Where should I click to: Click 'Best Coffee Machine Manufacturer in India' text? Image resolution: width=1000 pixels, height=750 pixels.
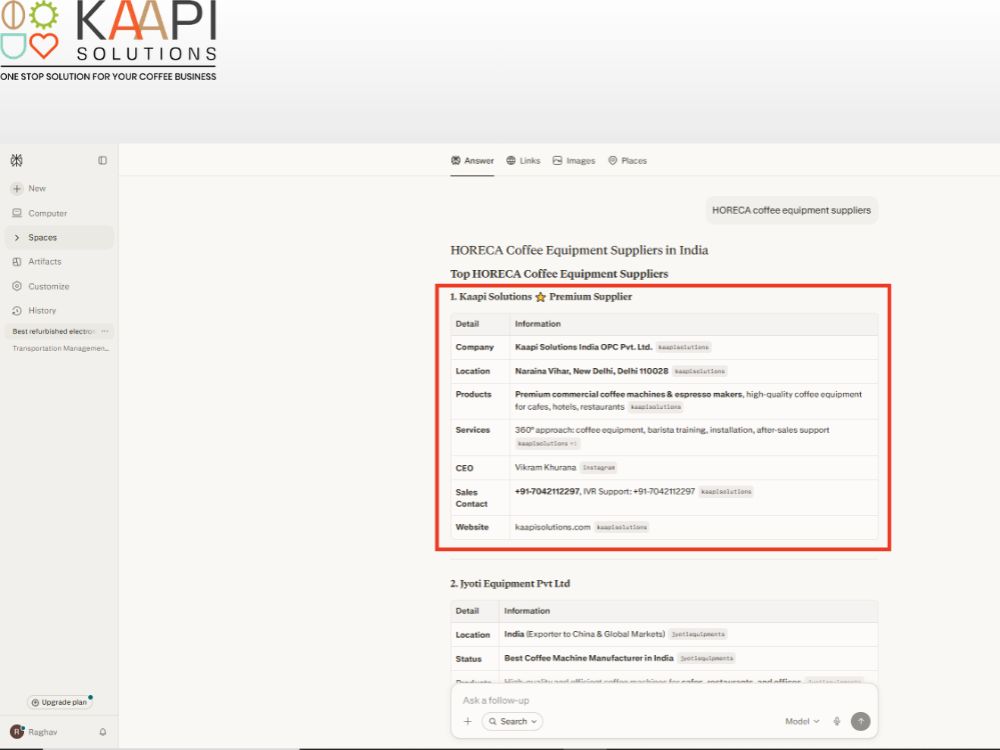click(x=589, y=658)
